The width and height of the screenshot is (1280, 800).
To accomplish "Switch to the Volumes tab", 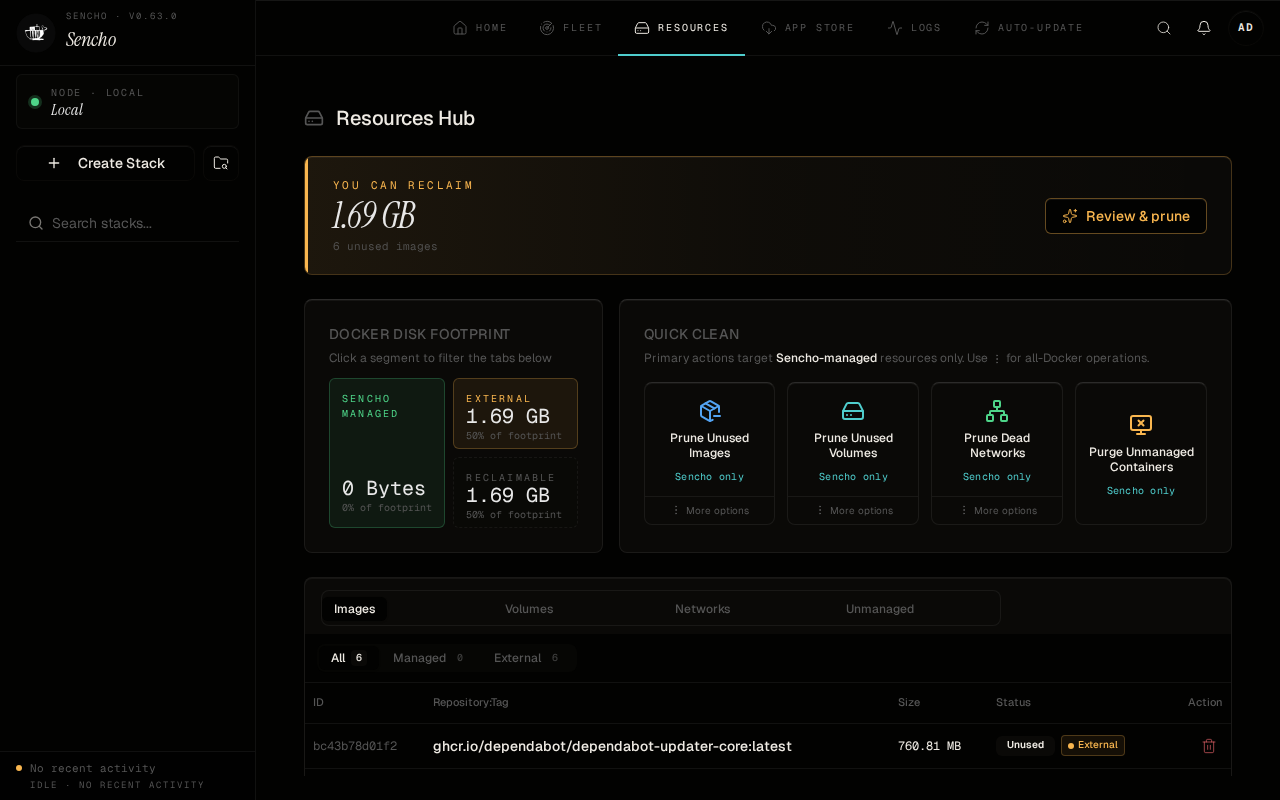I will tap(529, 609).
